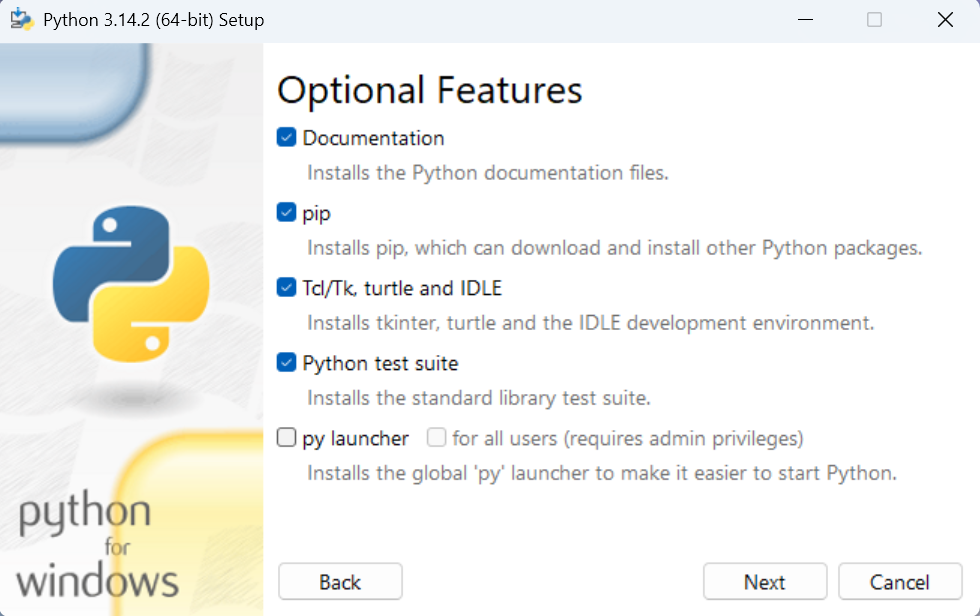Tick the 'for all users' checkbox
This screenshot has width=980, height=616.
(436, 438)
